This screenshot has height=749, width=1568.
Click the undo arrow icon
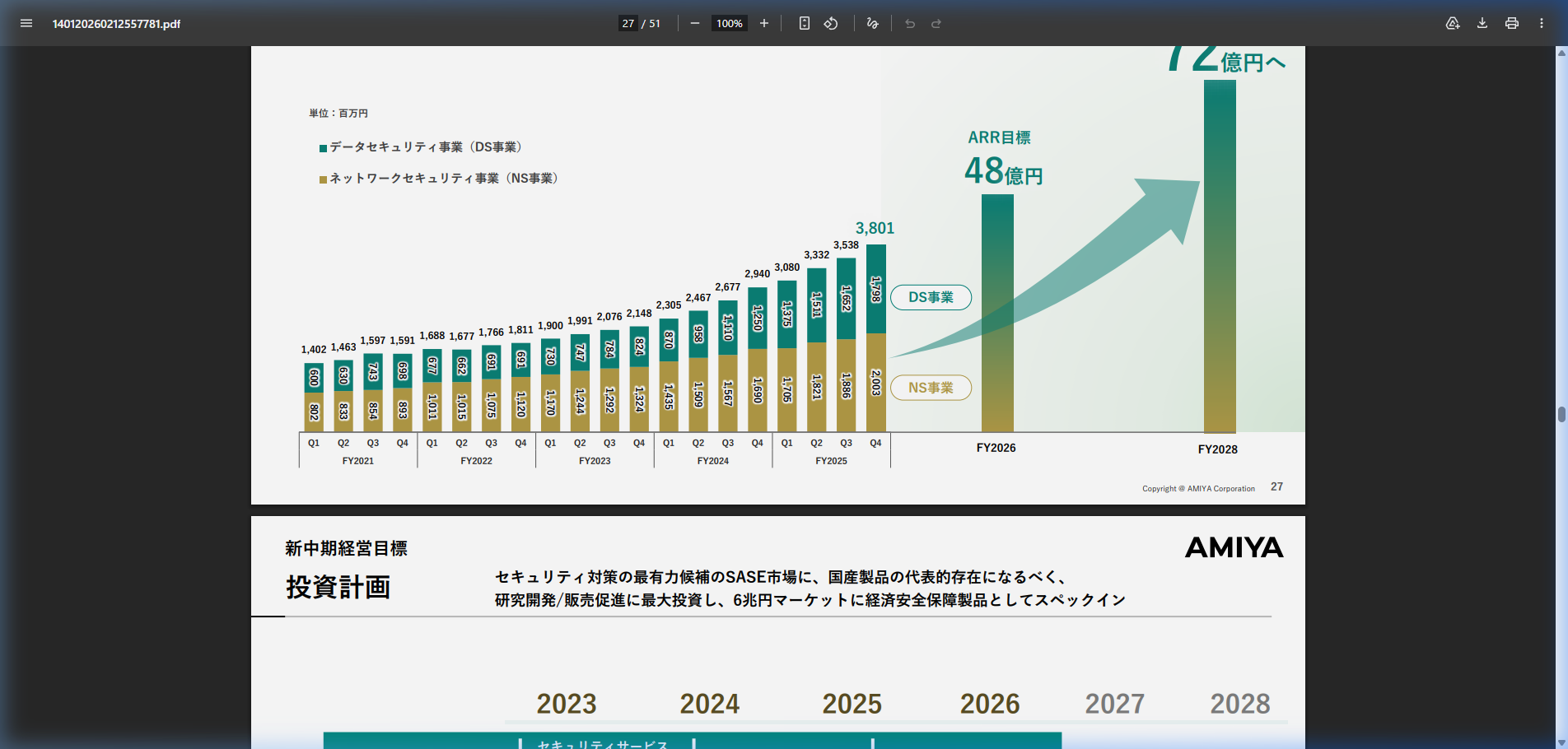tap(910, 23)
